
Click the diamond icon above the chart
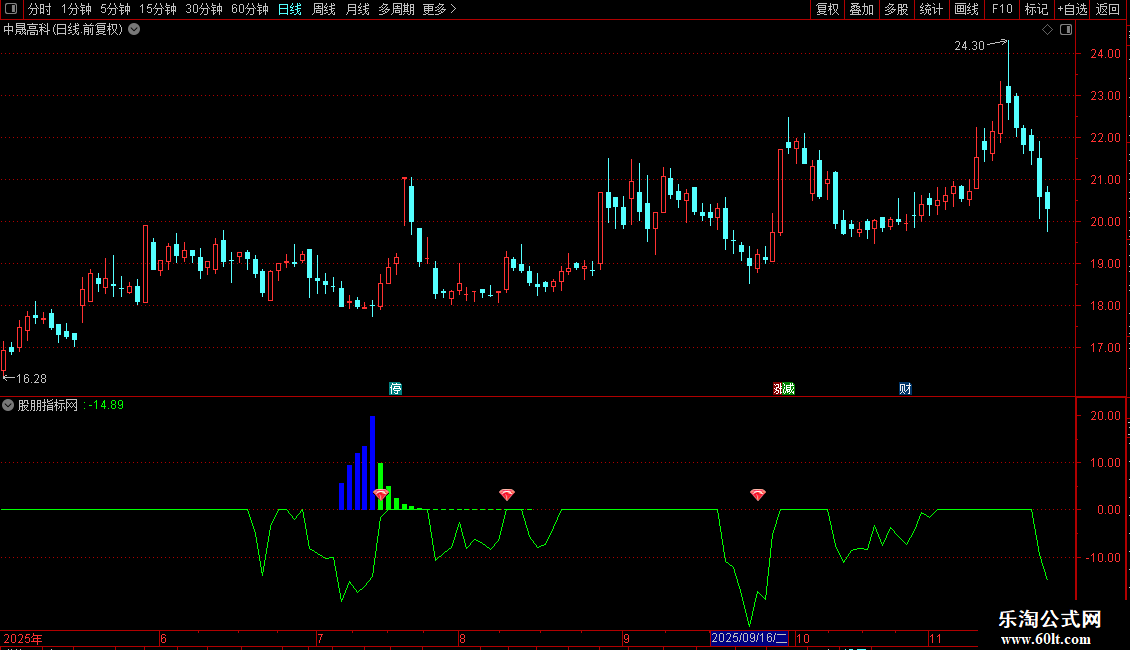[1048, 30]
